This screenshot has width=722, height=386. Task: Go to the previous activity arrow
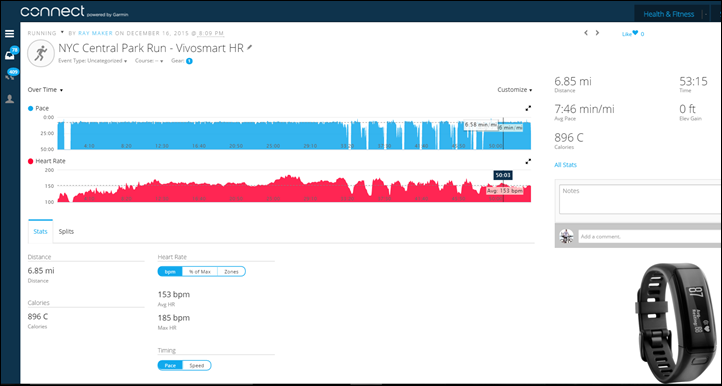coord(586,33)
